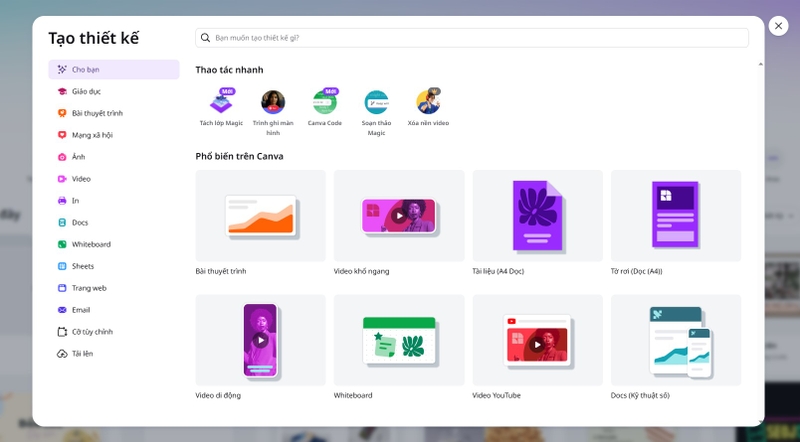This screenshot has height=442, width=800.
Task: Open the In print category label
Action: (76, 201)
